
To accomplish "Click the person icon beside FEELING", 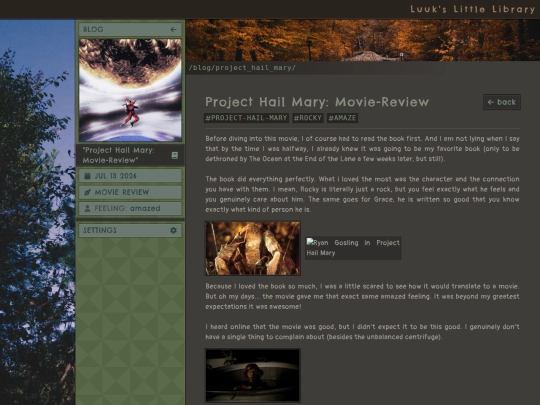I will 87,208.
